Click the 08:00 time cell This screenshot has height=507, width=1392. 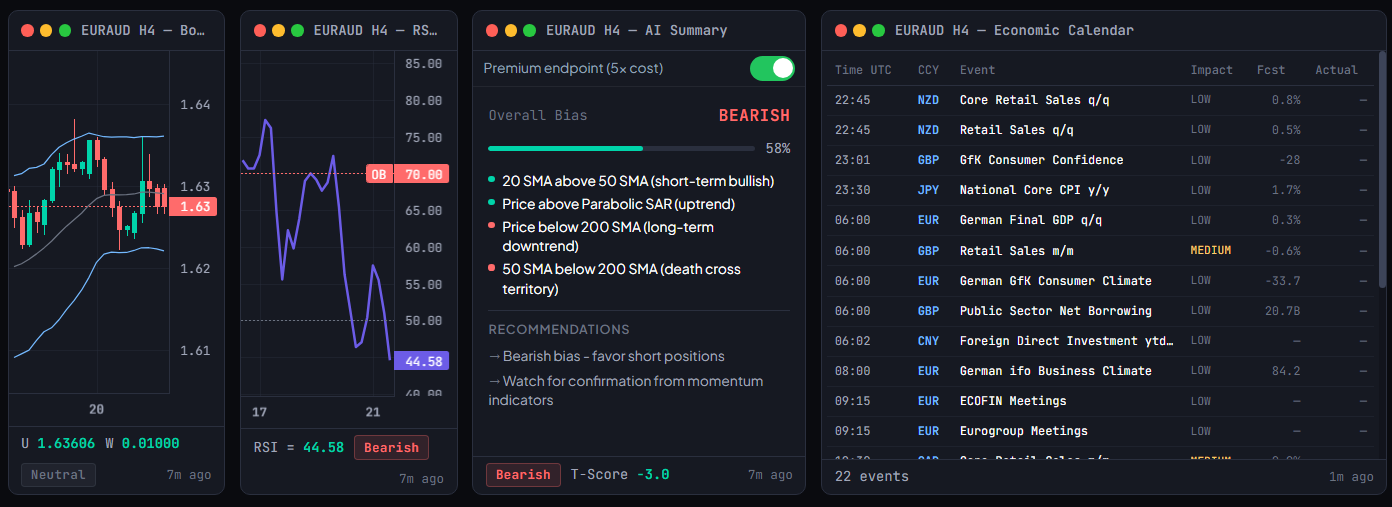[x=852, y=371]
